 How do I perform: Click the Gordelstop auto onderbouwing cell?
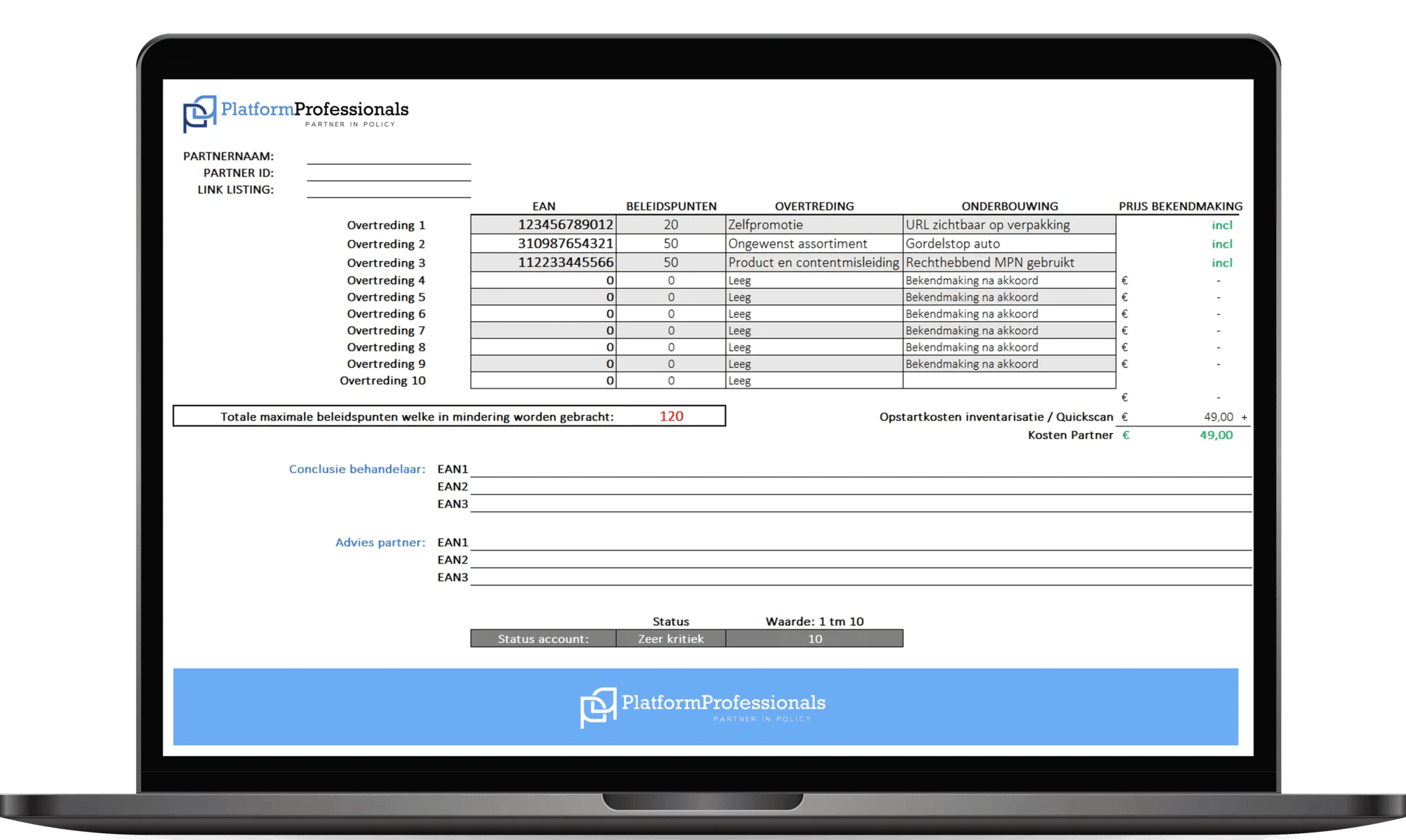point(1009,244)
